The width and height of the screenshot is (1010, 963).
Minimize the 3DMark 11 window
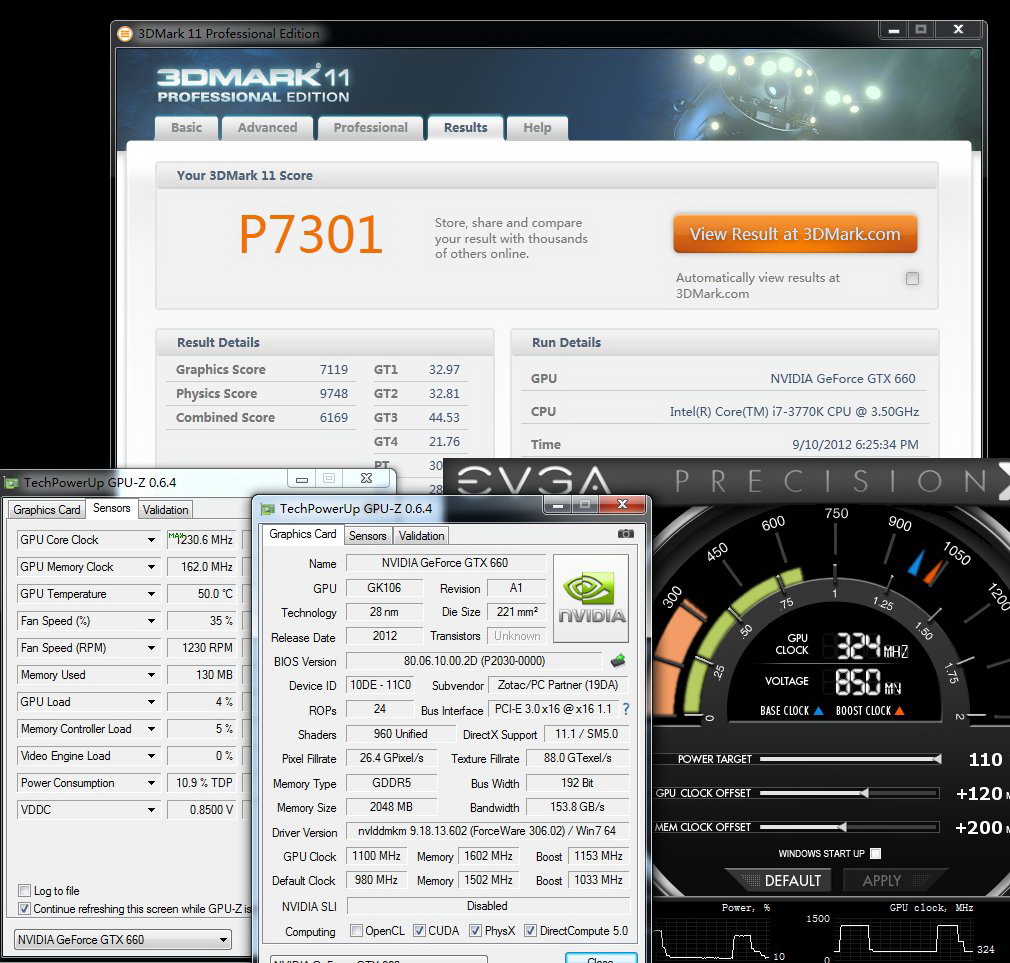894,30
